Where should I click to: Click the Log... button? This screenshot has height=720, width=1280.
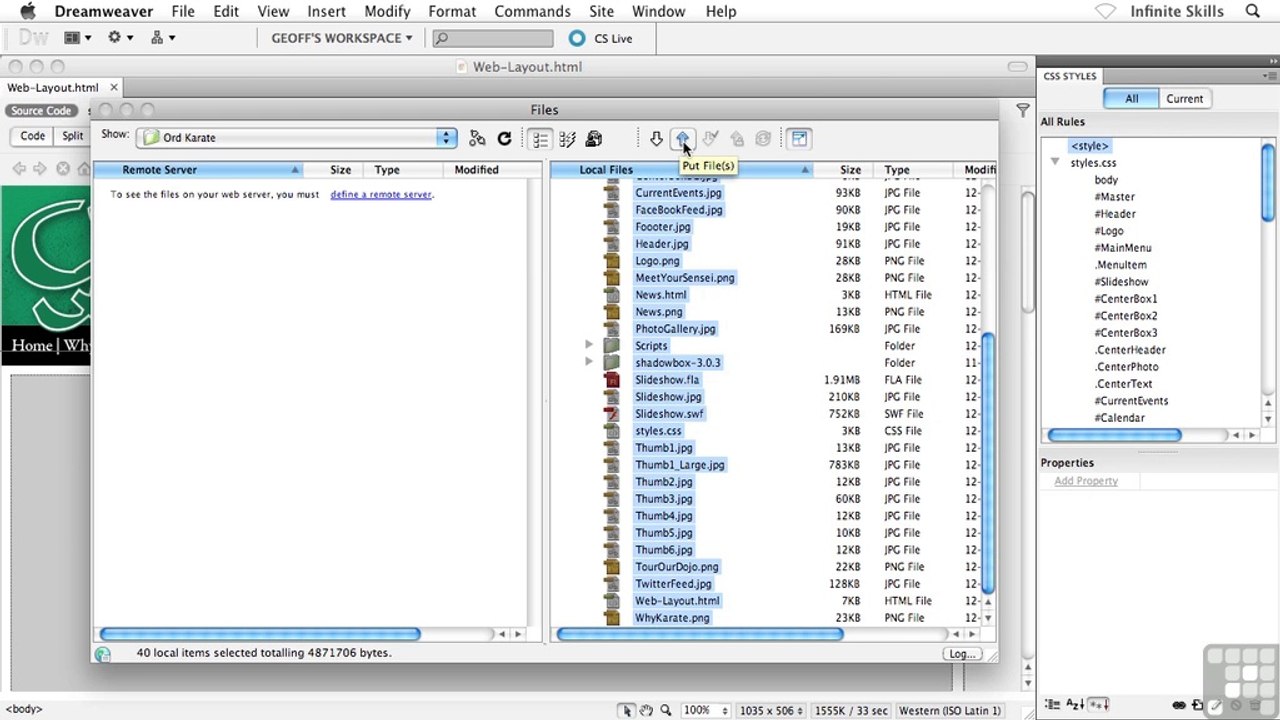point(962,654)
